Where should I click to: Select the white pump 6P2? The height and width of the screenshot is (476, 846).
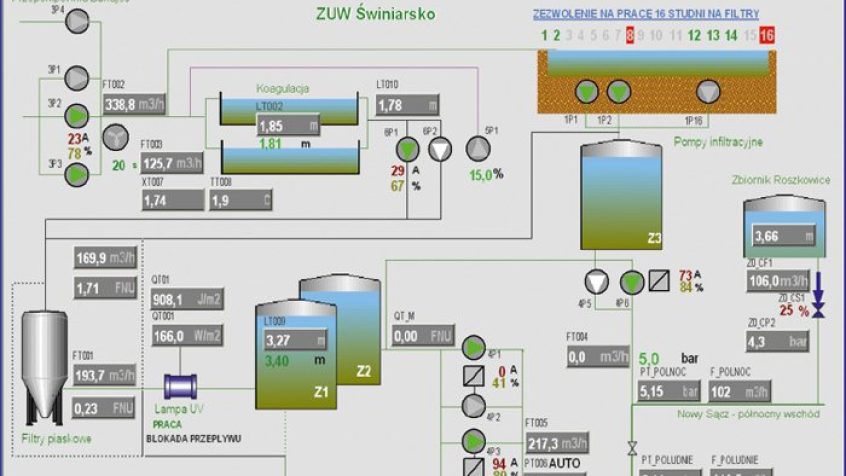(x=440, y=149)
